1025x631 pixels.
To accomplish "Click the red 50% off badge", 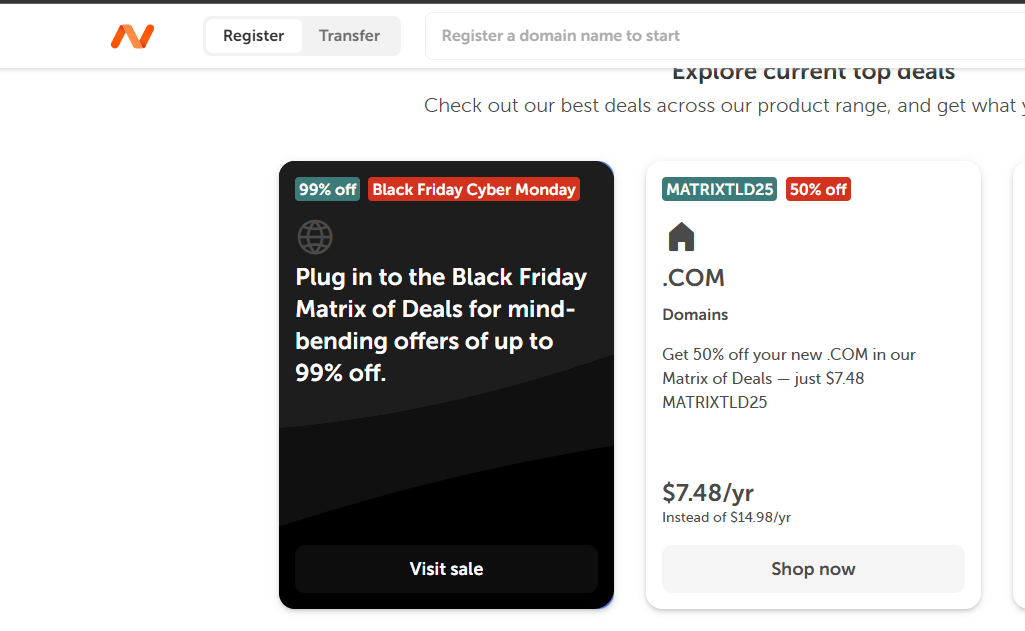I will (818, 190).
